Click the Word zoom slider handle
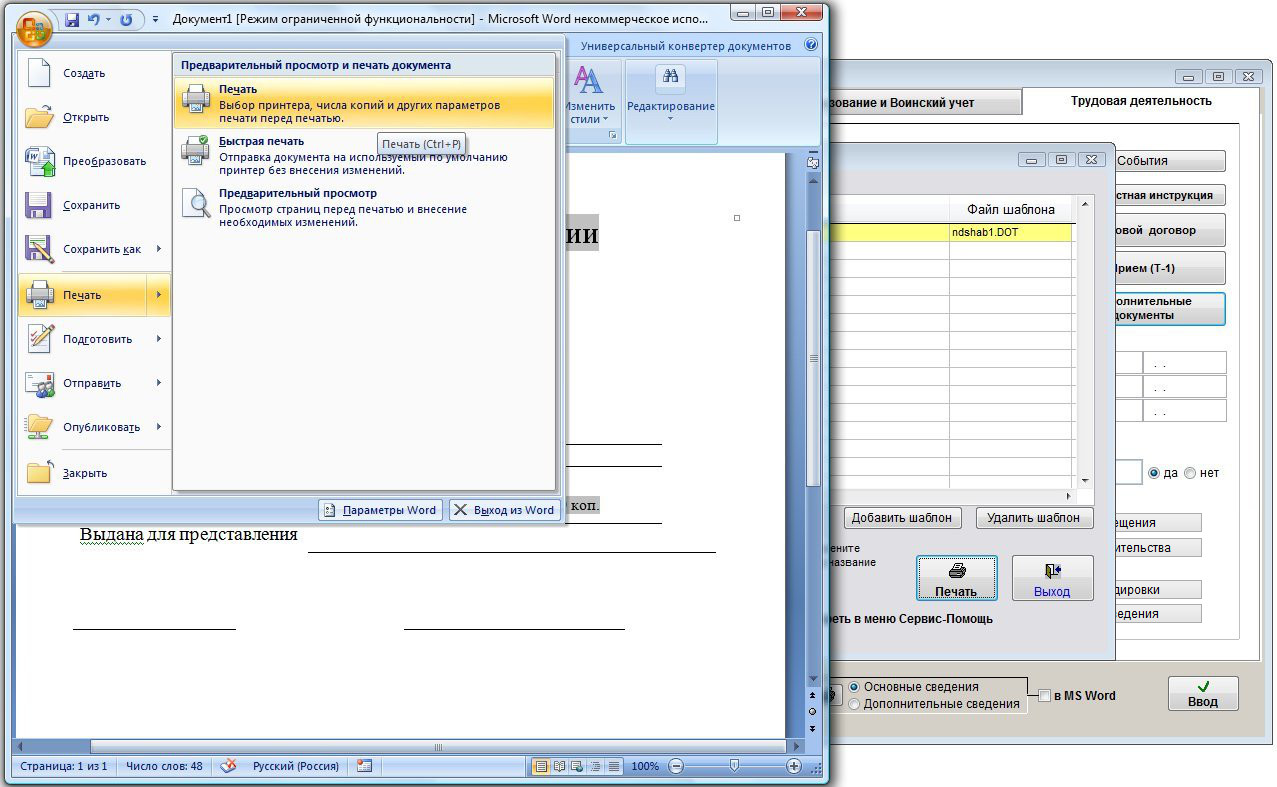1277x787 pixels. tap(735, 766)
